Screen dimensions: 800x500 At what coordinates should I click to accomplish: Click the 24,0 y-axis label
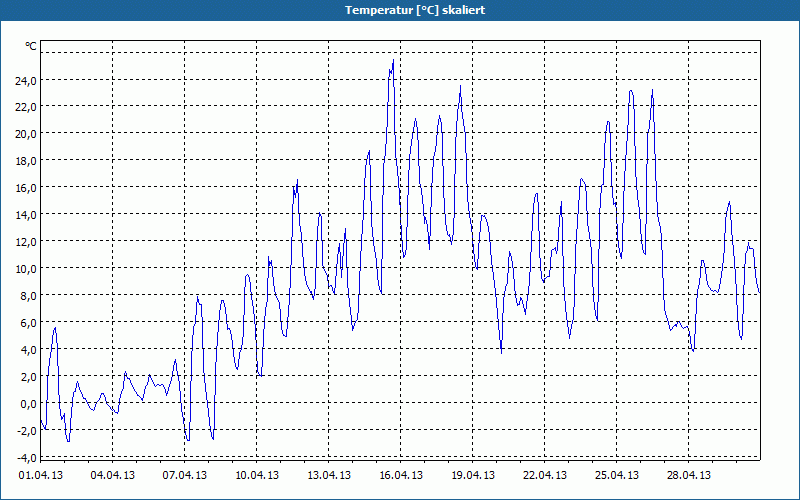pyautogui.click(x=27, y=80)
